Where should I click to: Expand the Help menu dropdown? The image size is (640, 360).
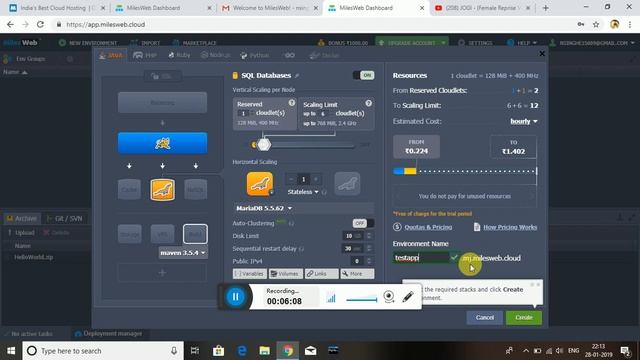click(522, 42)
